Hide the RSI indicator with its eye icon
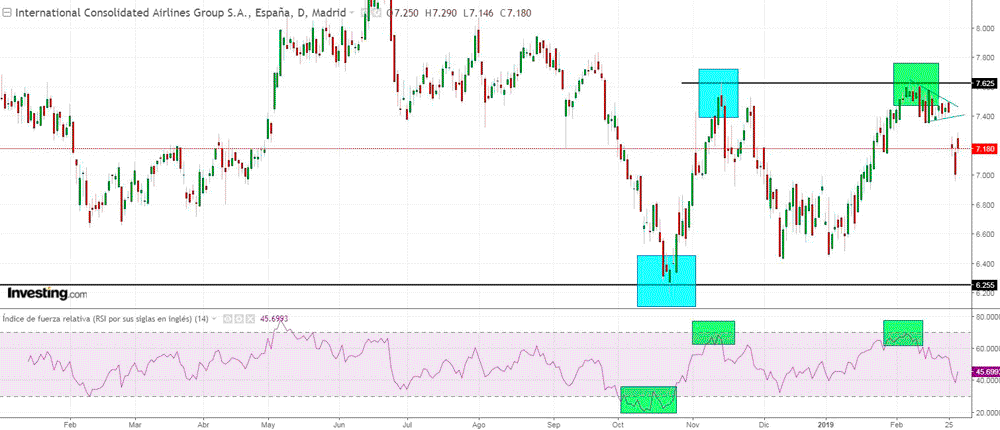 click(228, 318)
